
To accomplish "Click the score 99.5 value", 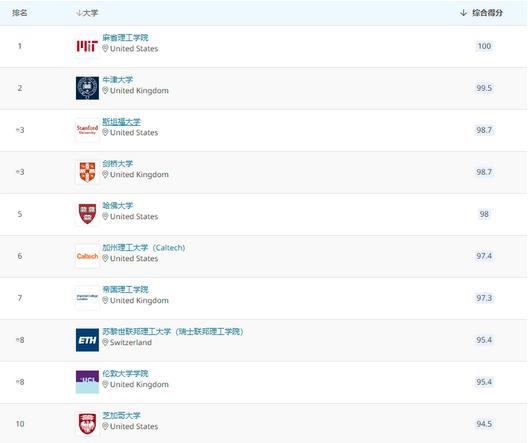I will point(484,88).
